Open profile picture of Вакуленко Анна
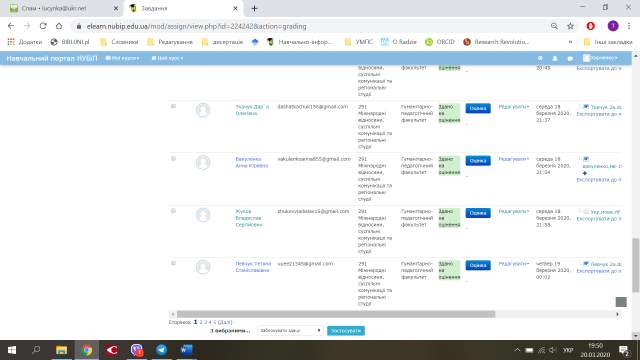Image resolution: width=640 pixels, height=360 pixels. (x=203, y=162)
